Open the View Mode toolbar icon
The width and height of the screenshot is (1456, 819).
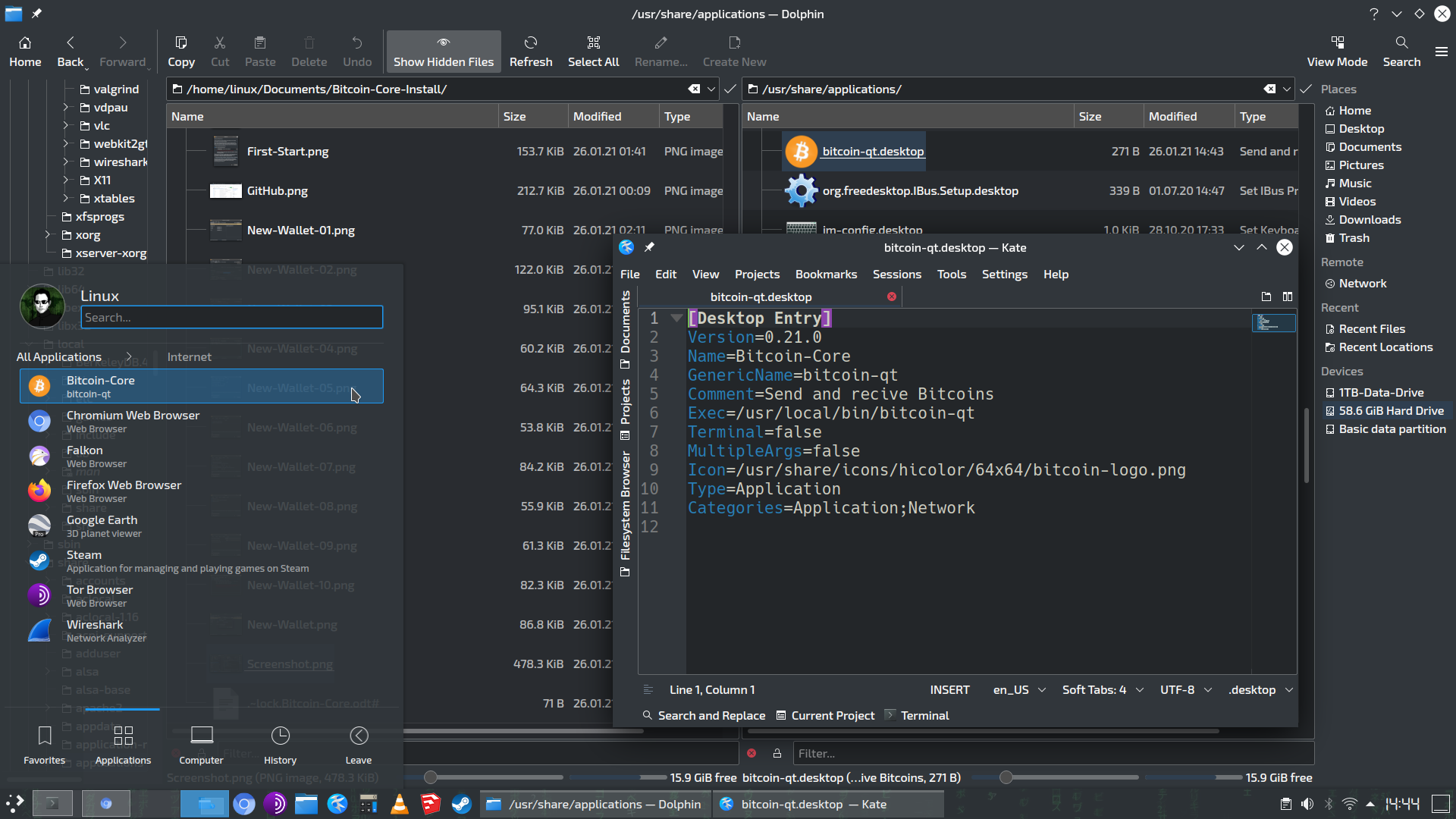(1336, 51)
